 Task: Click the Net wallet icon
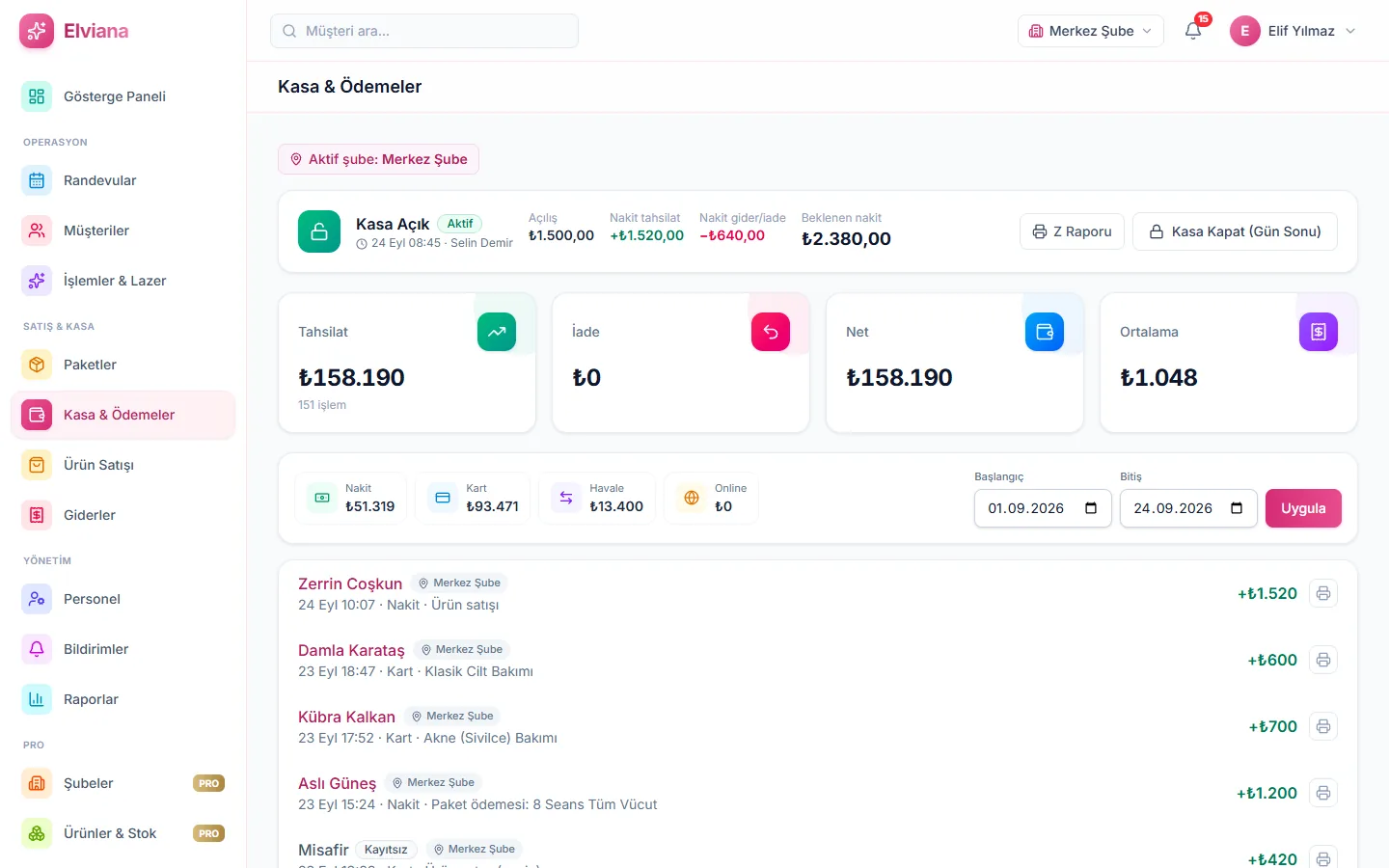pos(1045,332)
